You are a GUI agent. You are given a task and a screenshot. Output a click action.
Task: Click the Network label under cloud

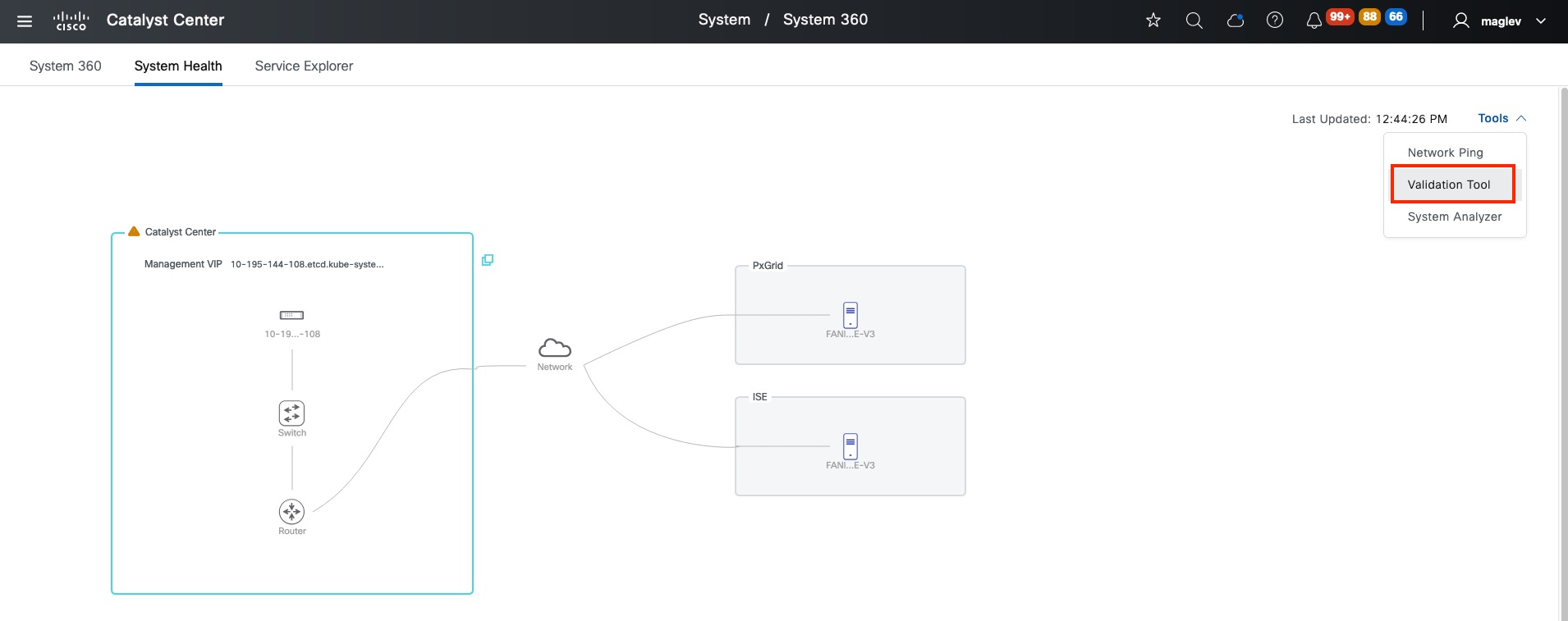click(555, 367)
